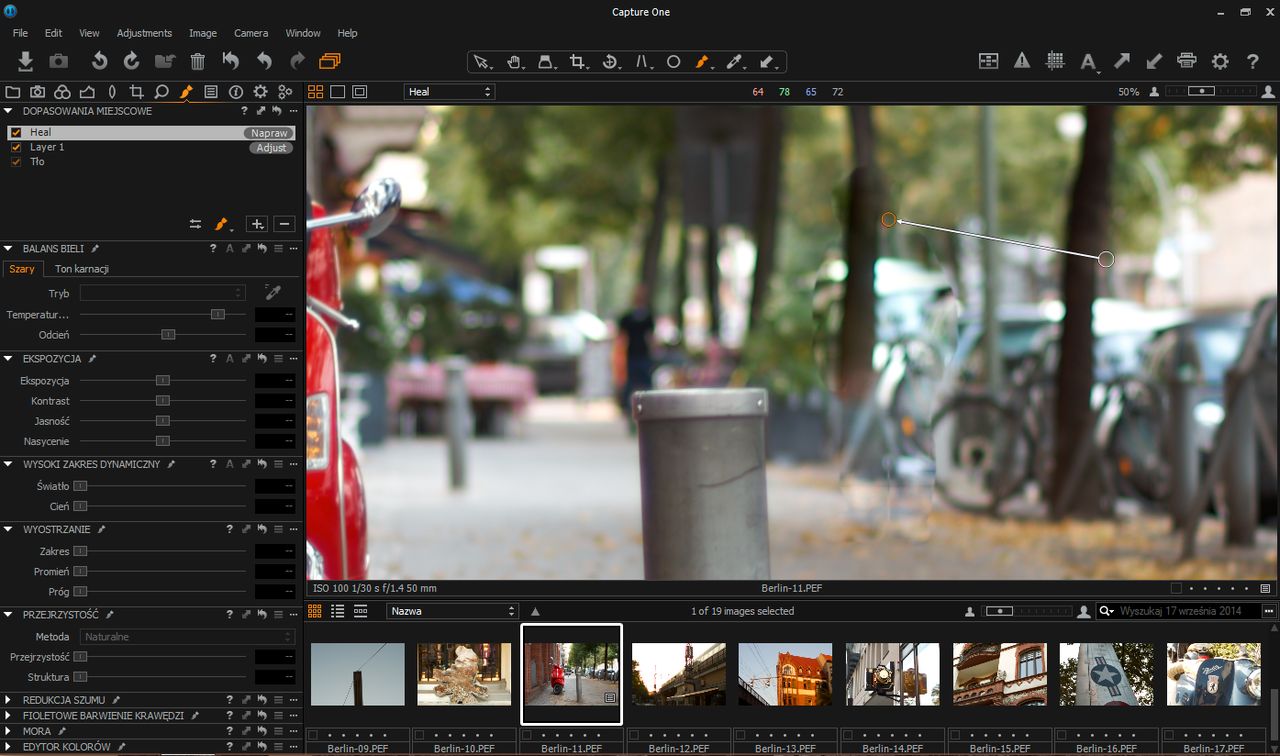The height and width of the screenshot is (756, 1280).
Task: Add new layer with plus icon
Action: tap(257, 224)
